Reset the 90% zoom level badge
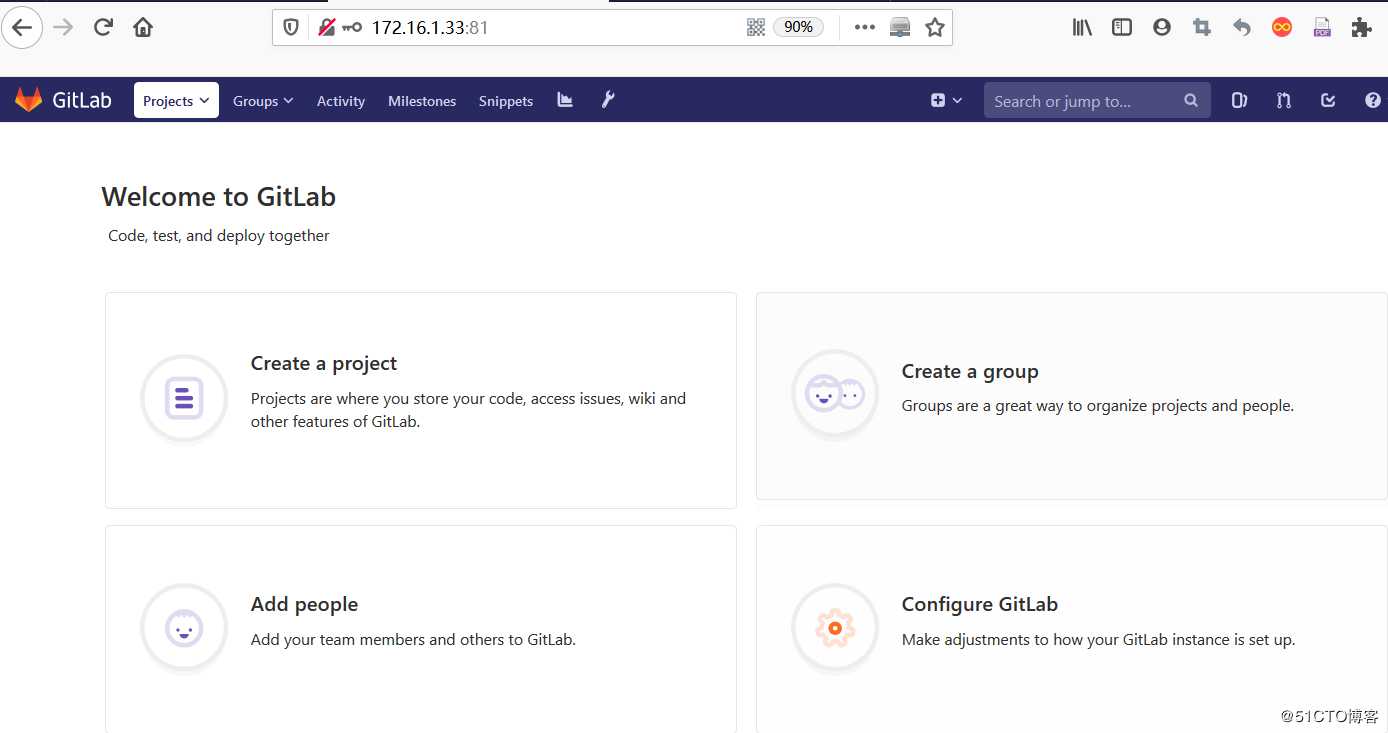 point(798,27)
